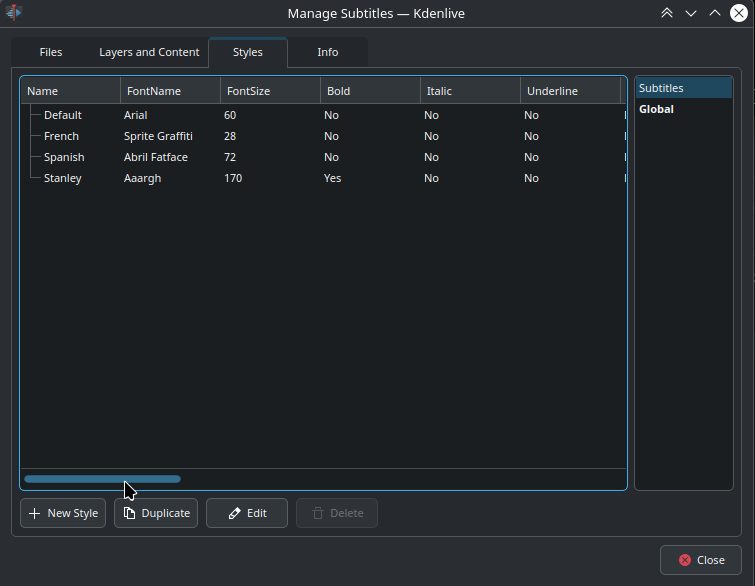Edit the selected style
The width and height of the screenshot is (755, 586).
(247, 513)
